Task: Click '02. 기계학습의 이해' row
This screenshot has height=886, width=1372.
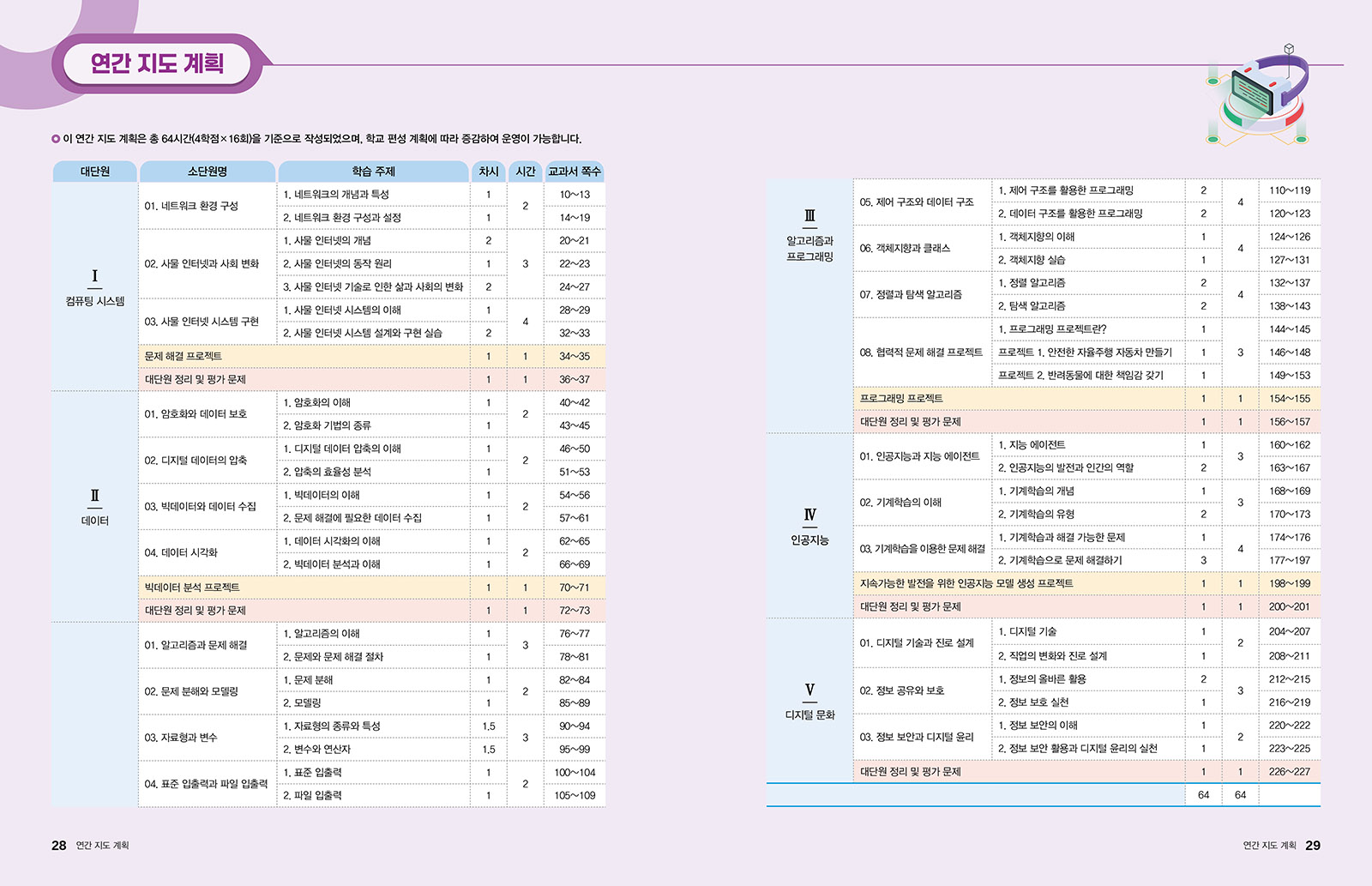Action: [x=900, y=503]
